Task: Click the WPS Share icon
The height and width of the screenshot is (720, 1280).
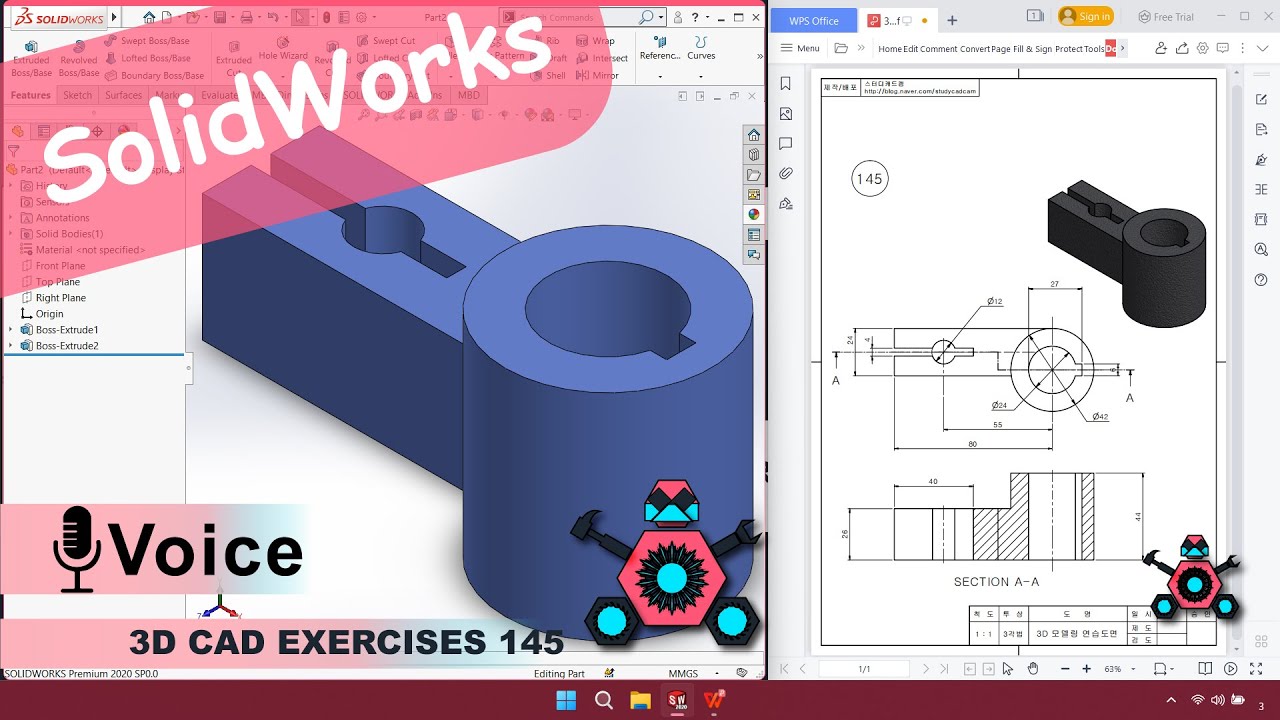Action: coord(1182,48)
